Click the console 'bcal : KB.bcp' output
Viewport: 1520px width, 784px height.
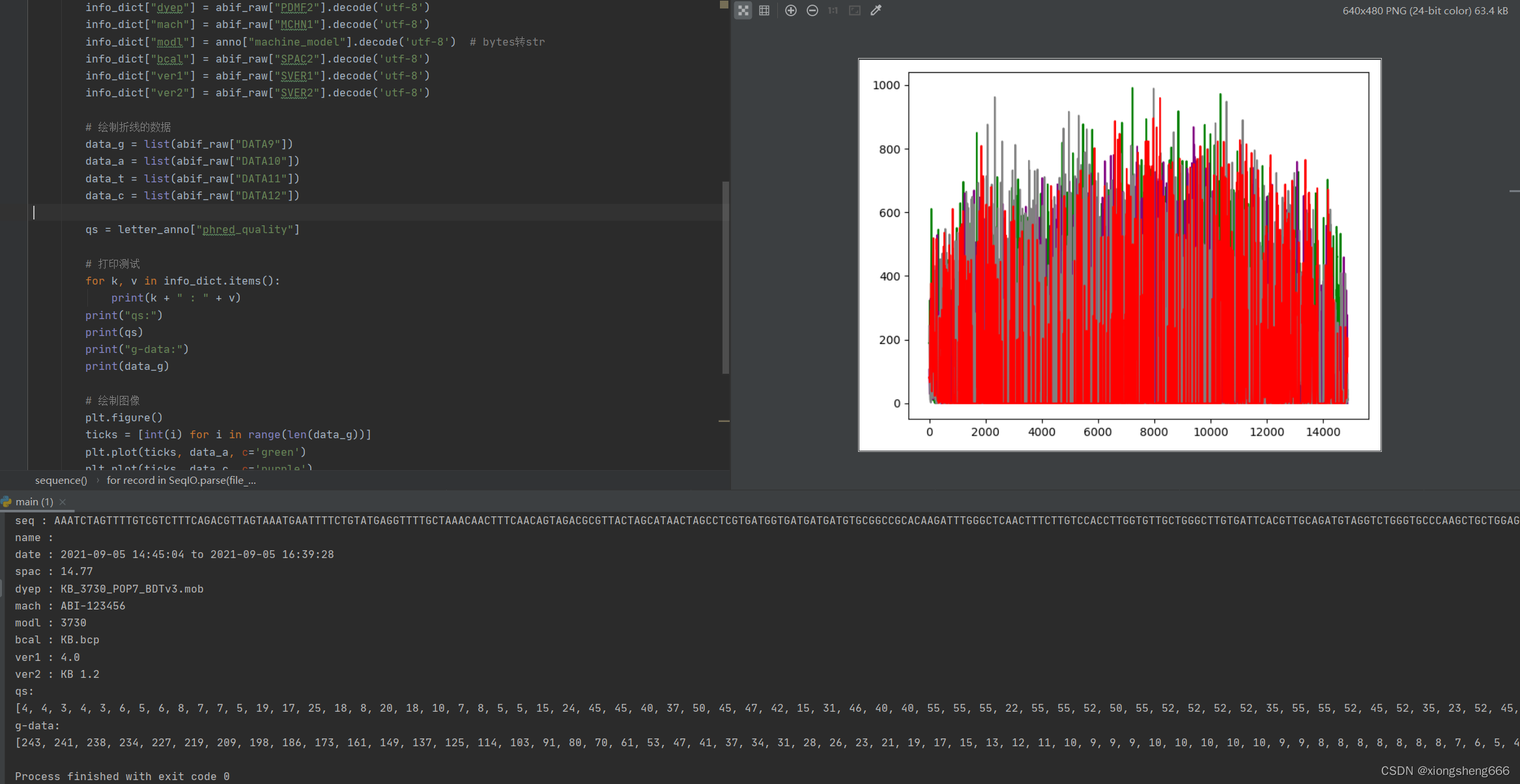57,639
